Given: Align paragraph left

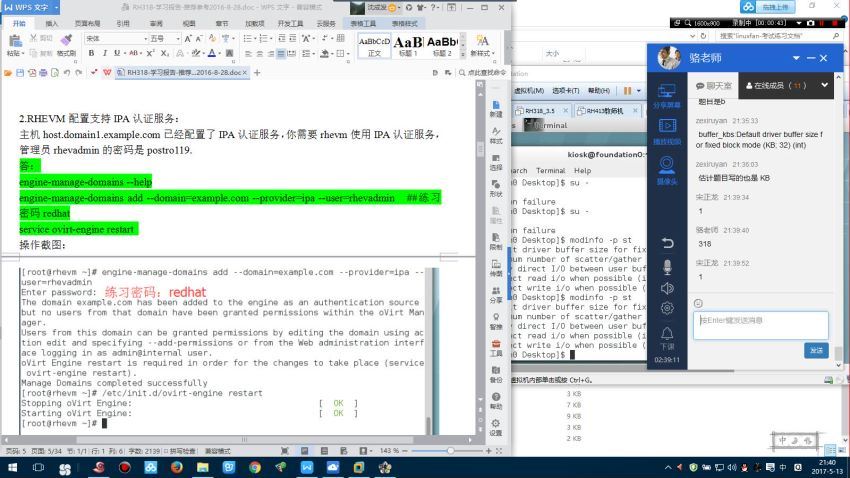Looking at the screenshot, I should pos(249,54).
